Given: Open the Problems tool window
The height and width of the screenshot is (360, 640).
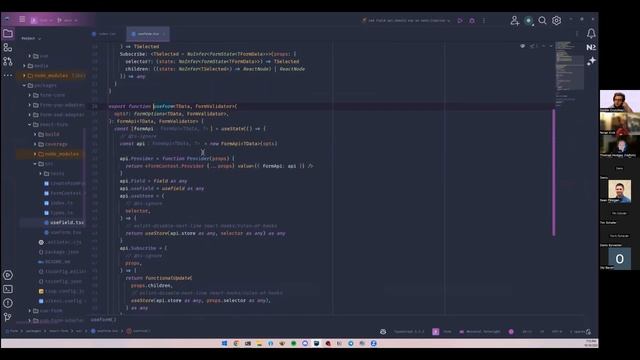Looking at the screenshot, I should [8, 303].
